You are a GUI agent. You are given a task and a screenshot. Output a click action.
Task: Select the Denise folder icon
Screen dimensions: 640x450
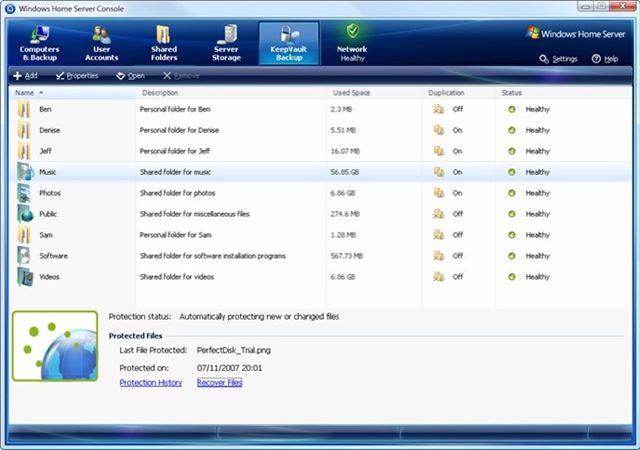tap(24, 130)
